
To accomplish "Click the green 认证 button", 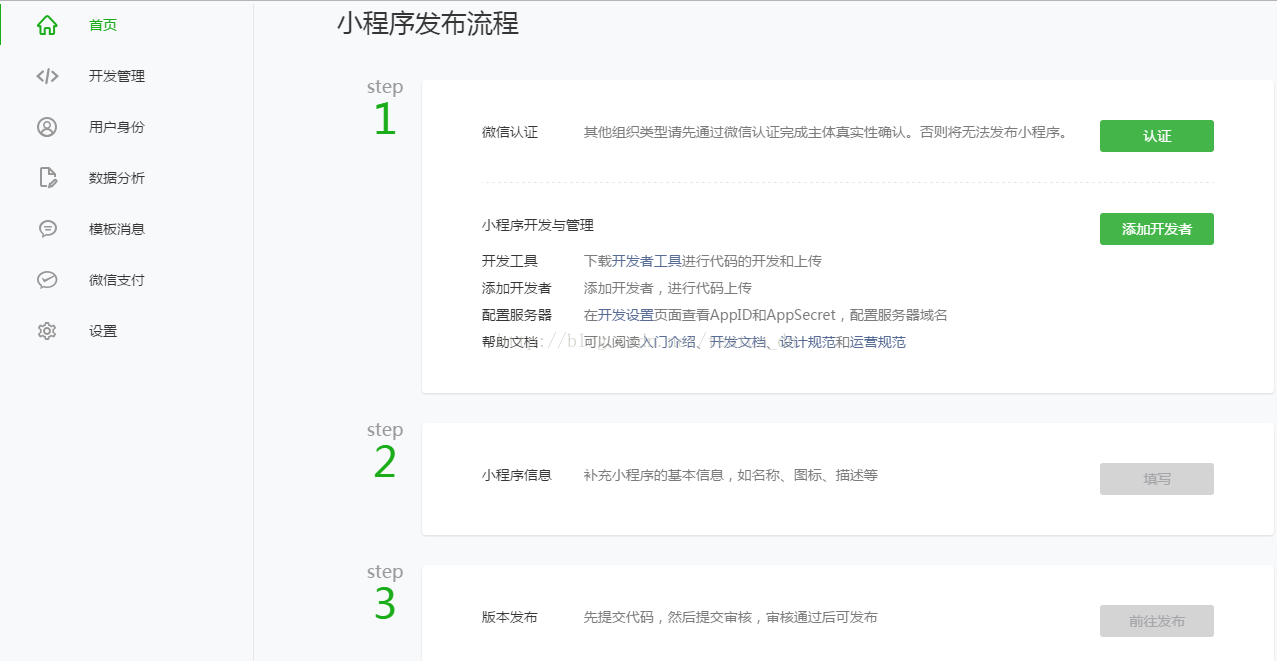I will click(1157, 136).
